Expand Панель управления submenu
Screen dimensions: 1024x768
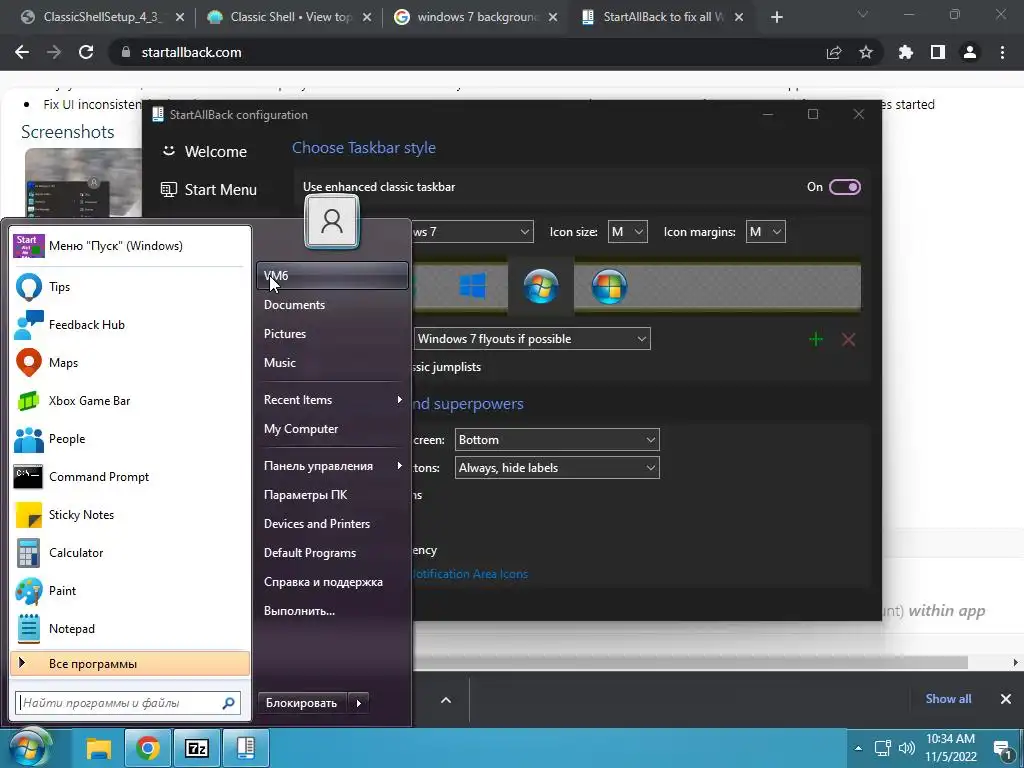click(x=332, y=466)
